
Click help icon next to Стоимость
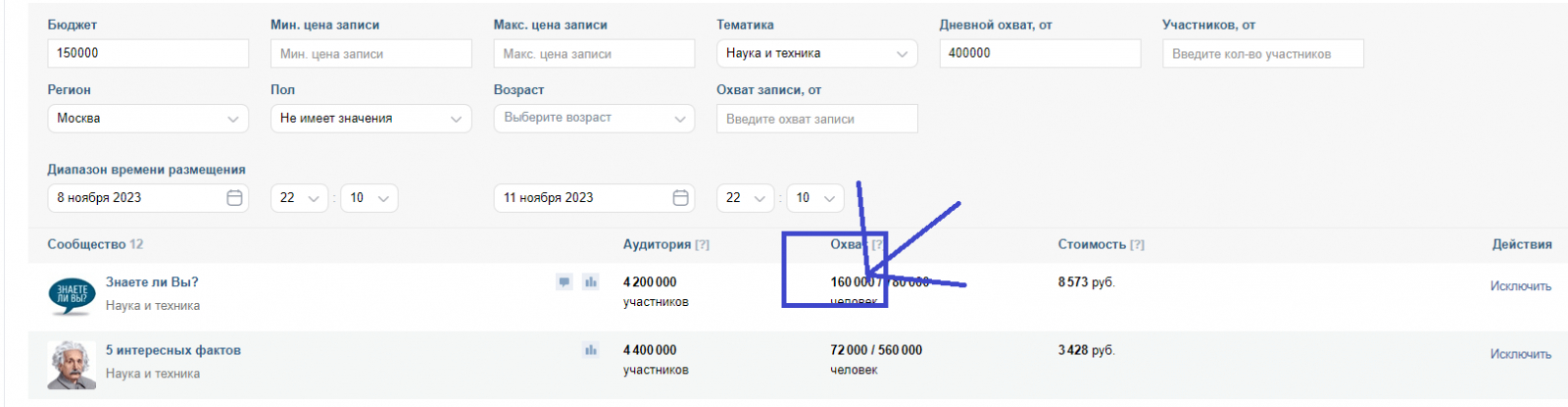pyautogui.click(x=1137, y=245)
